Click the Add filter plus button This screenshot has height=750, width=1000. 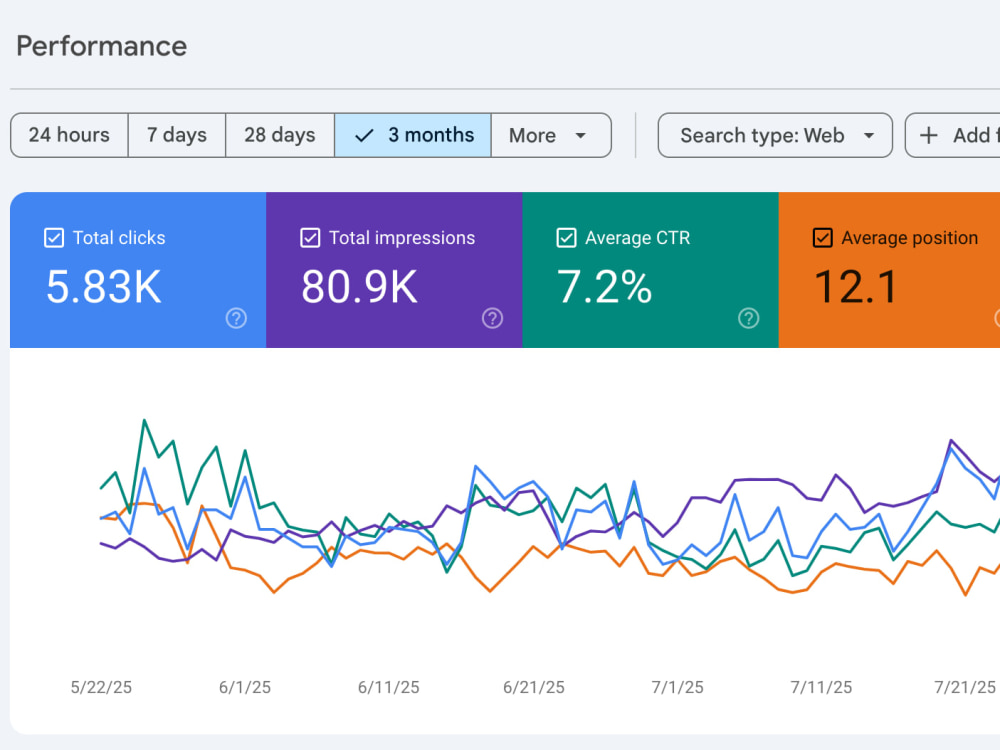tap(953, 135)
